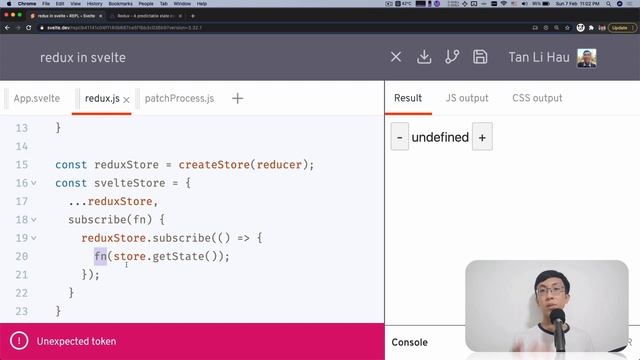This screenshot has width=640, height=360.
Task: Open Tan Li Hau profile avatar
Action: (587, 58)
